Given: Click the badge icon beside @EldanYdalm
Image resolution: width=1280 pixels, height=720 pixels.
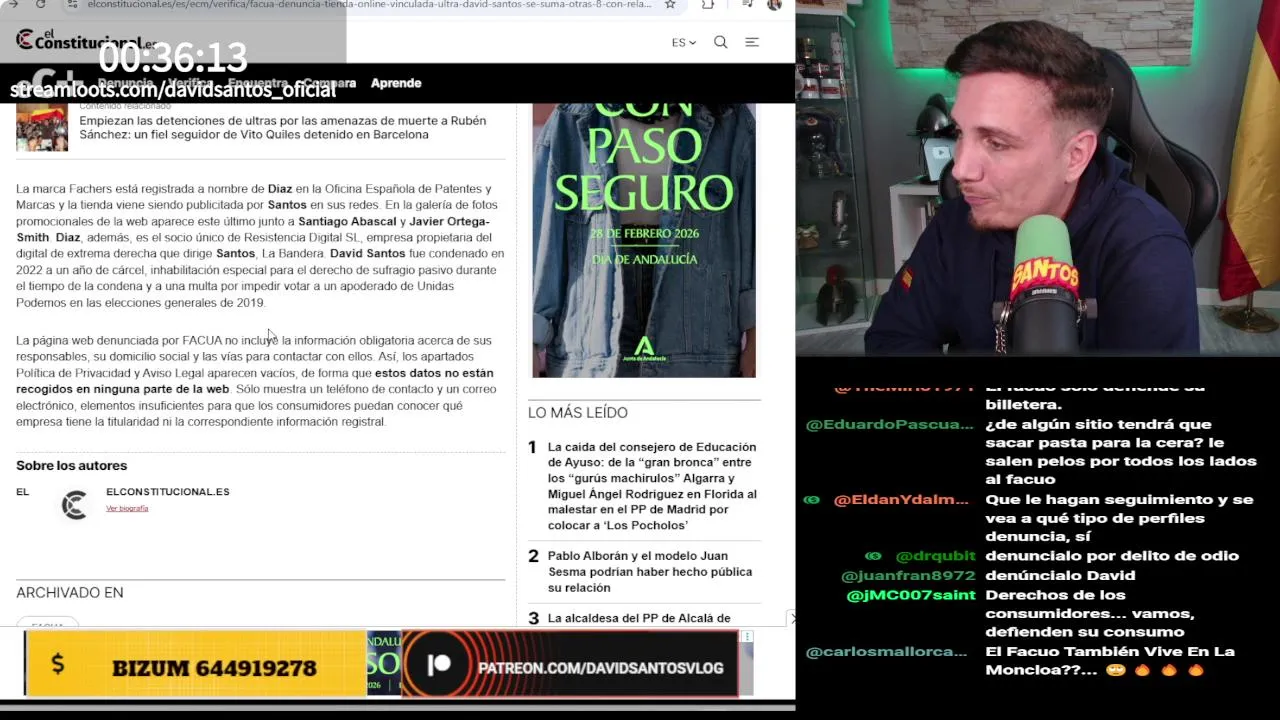Looking at the screenshot, I should 812,499.
